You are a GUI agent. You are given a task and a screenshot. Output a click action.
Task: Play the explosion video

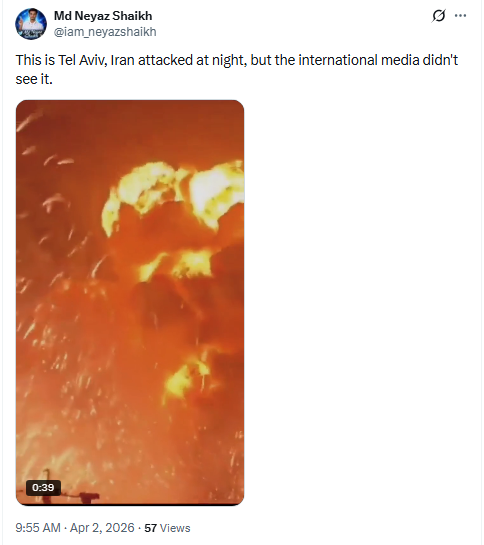pyautogui.click(x=130, y=302)
